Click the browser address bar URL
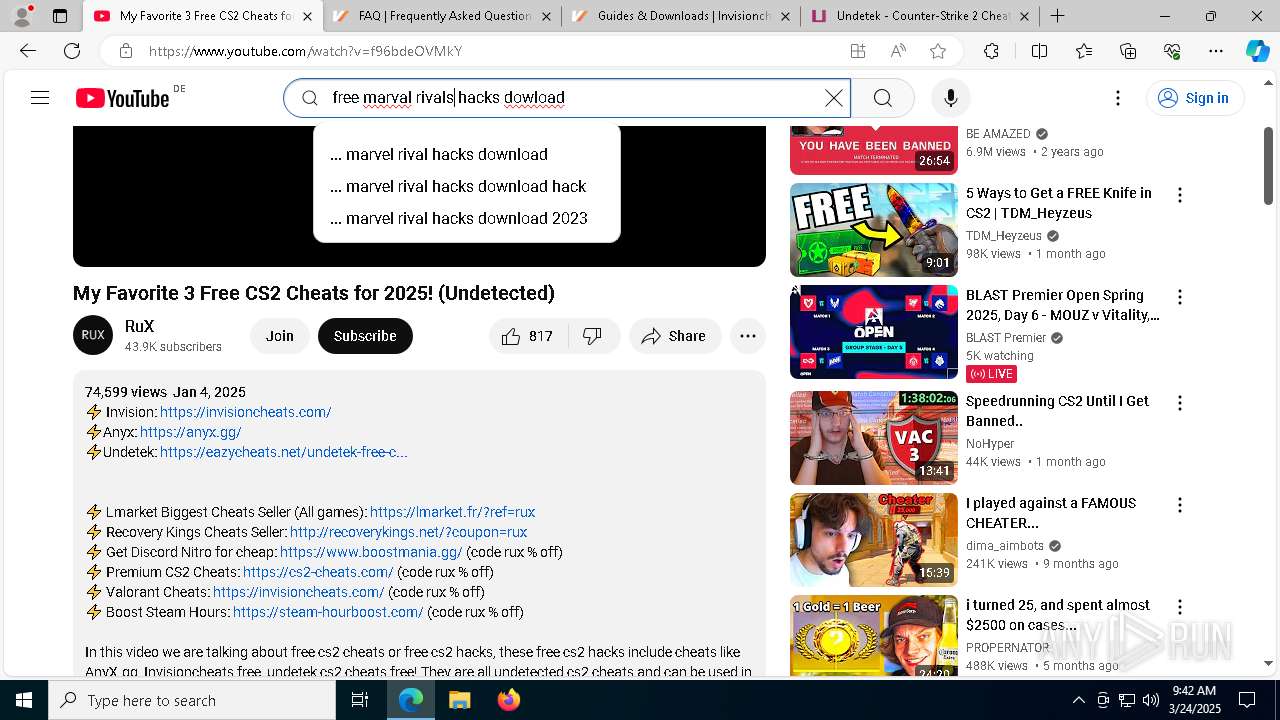 (x=305, y=51)
